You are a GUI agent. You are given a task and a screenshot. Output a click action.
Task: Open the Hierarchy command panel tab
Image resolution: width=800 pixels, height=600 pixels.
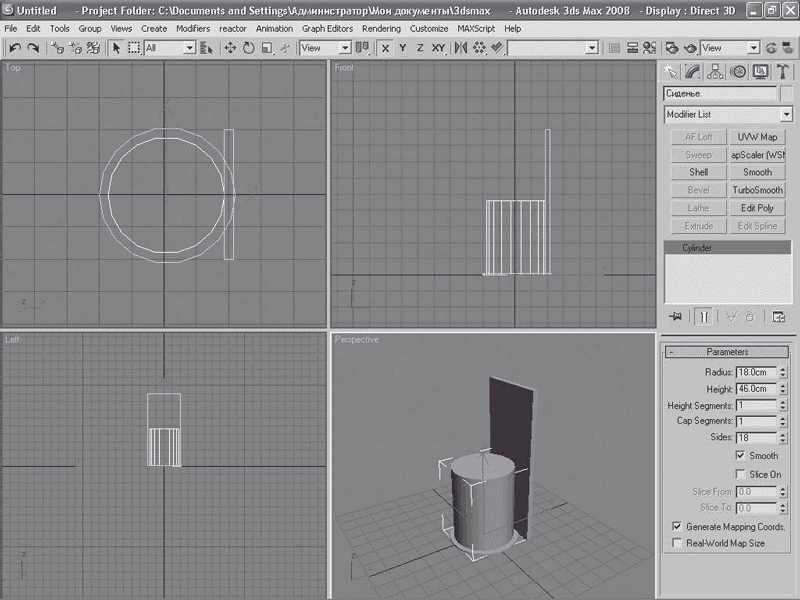[x=715, y=71]
